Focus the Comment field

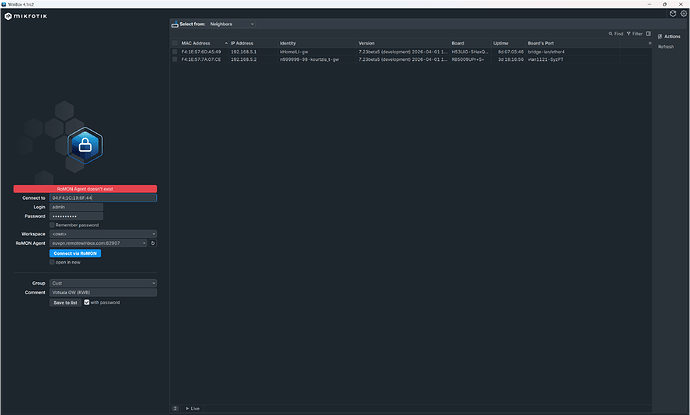103,292
